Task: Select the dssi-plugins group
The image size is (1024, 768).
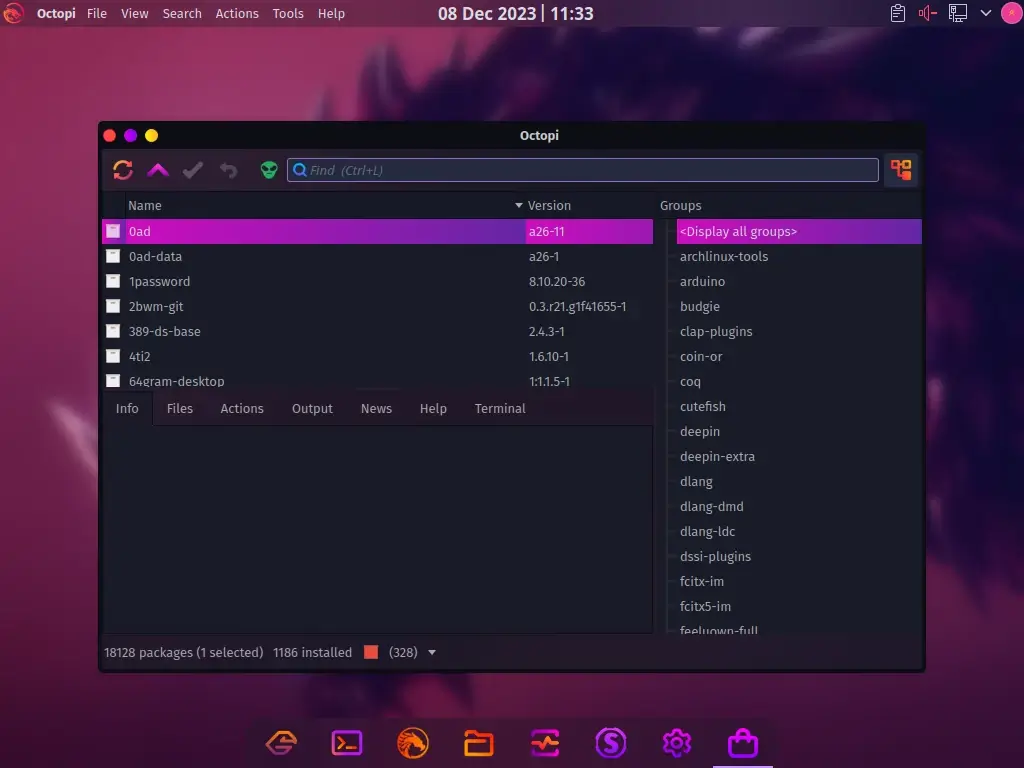Action: tap(715, 556)
